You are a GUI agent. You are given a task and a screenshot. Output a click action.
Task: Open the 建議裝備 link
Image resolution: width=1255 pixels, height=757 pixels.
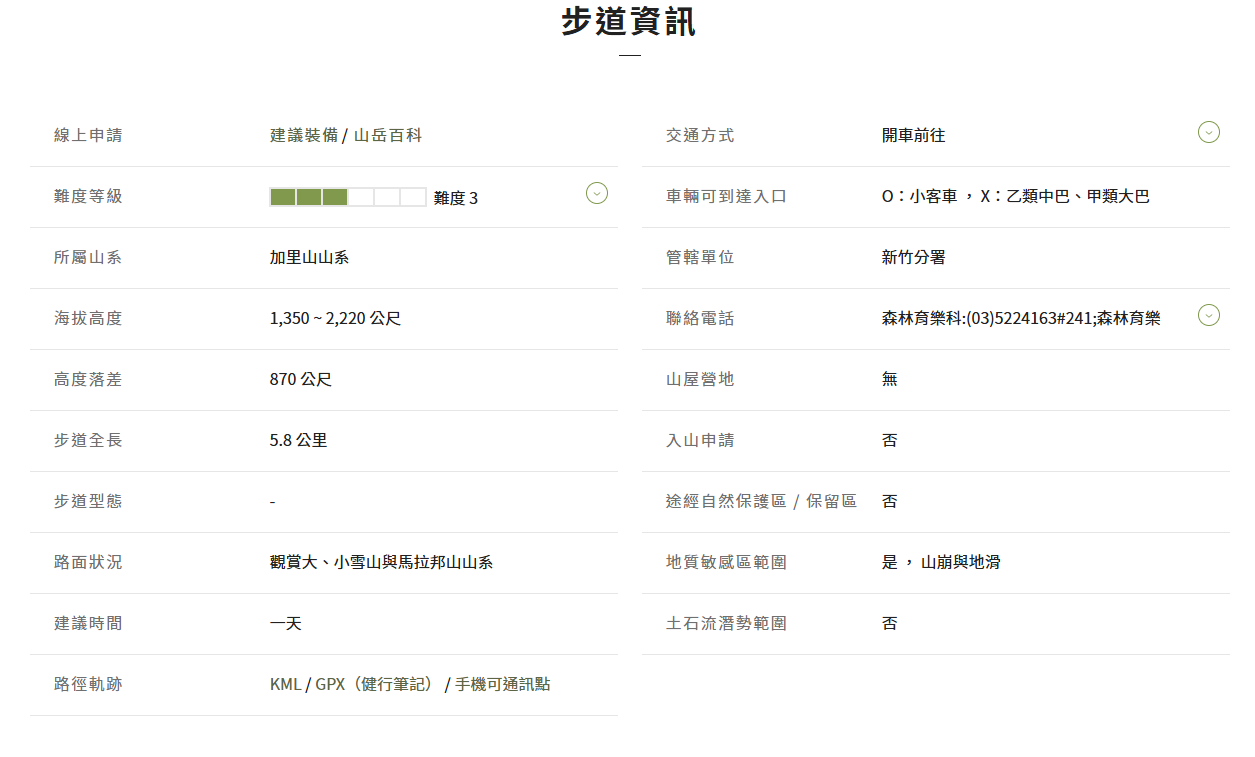304,135
